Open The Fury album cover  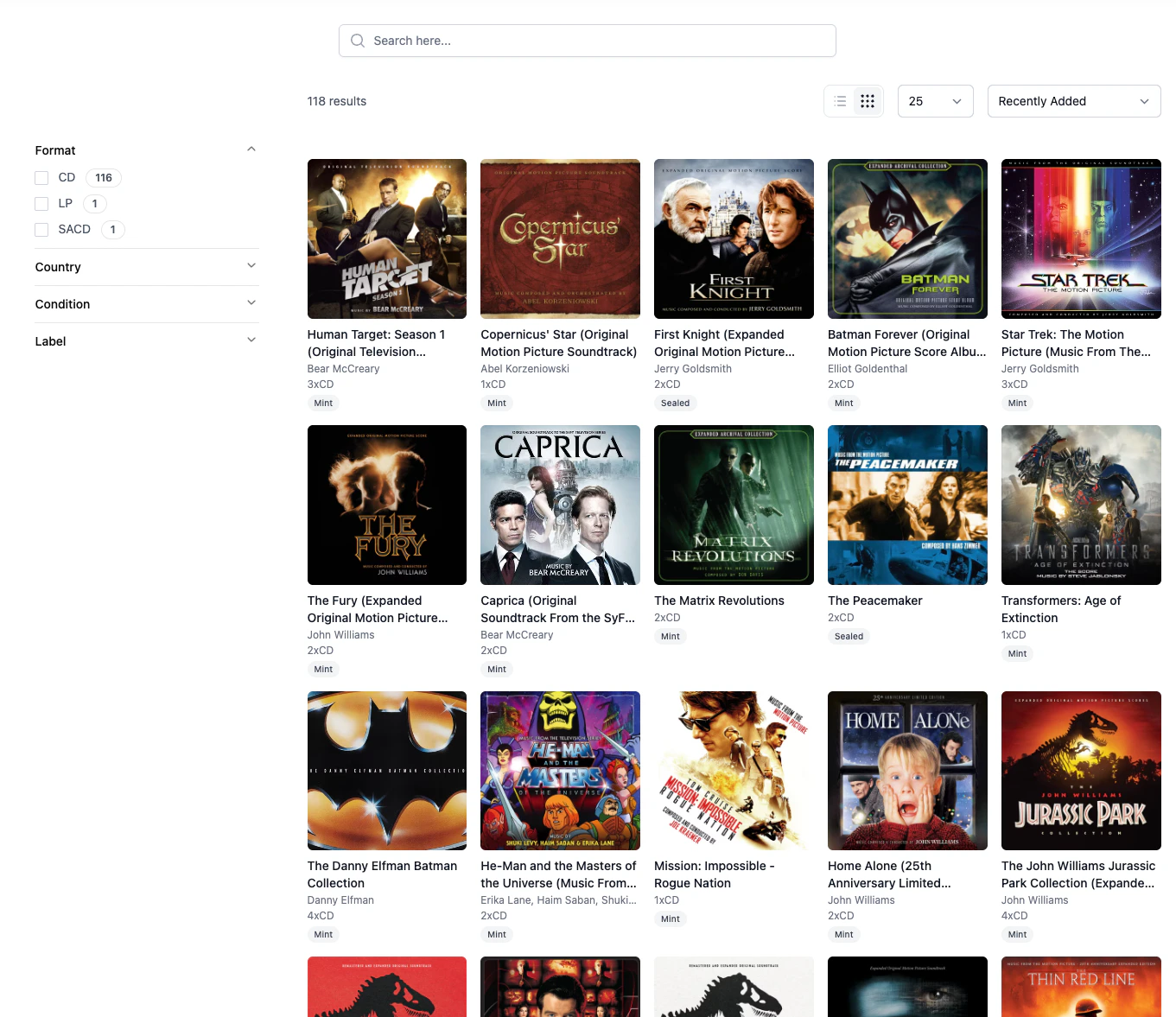(x=387, y=505)
